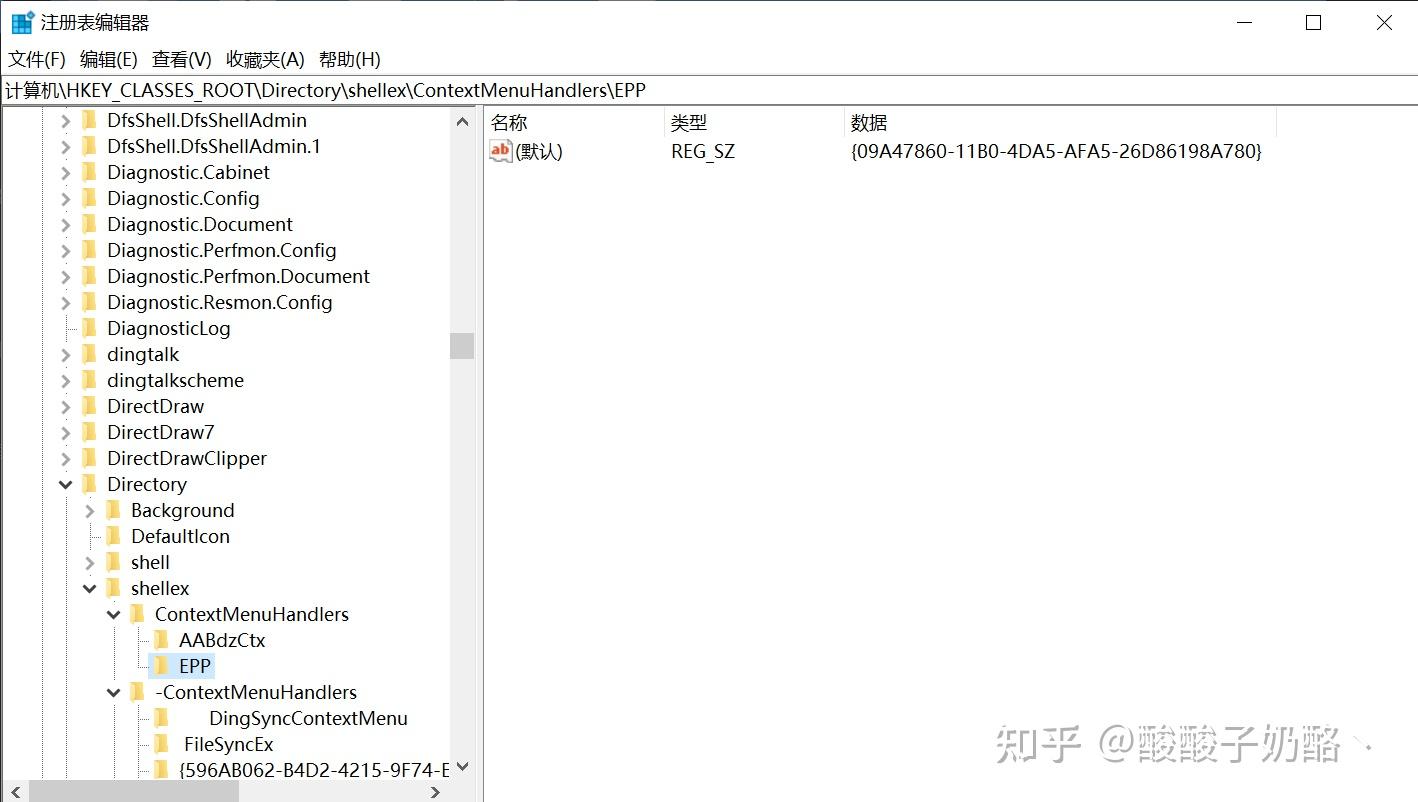Viewport: 1418px width, 802px height.
Task: Click the vertical scrollbar in the tree pane
Action: click(461, 345)
